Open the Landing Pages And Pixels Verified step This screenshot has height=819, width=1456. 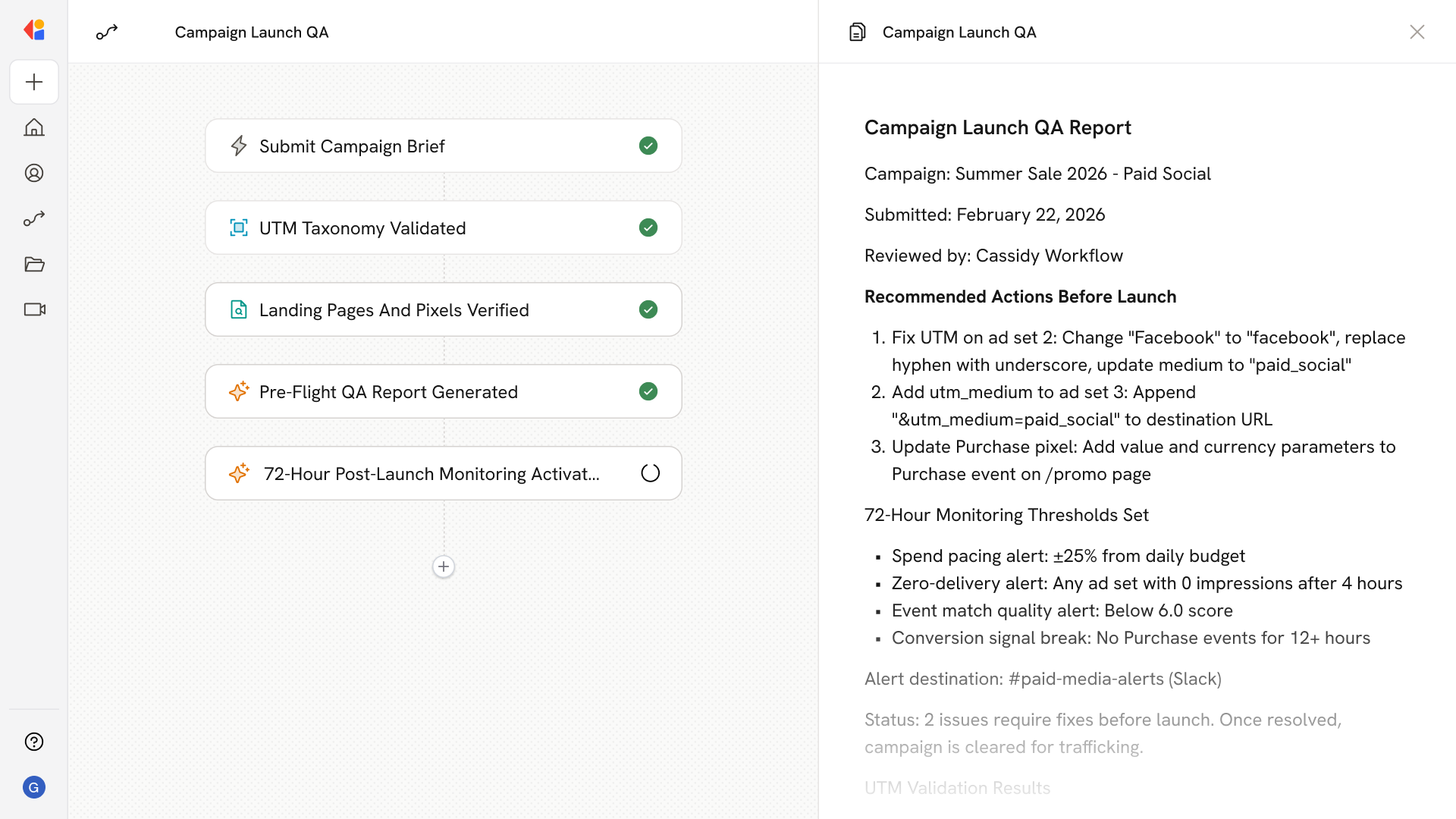point(394,309)
